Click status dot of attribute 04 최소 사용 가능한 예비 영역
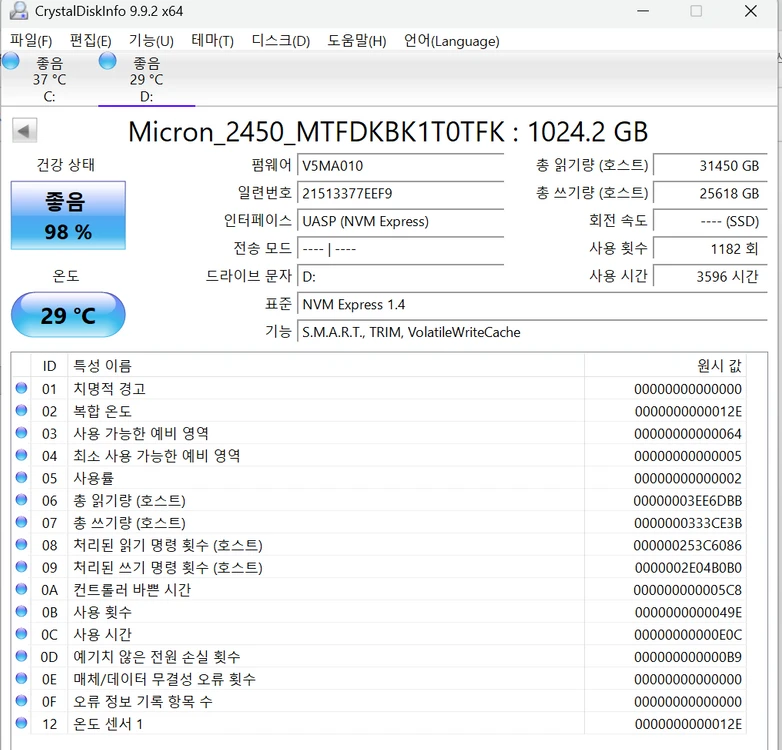 pyautogui.click(x=21, y=455)
